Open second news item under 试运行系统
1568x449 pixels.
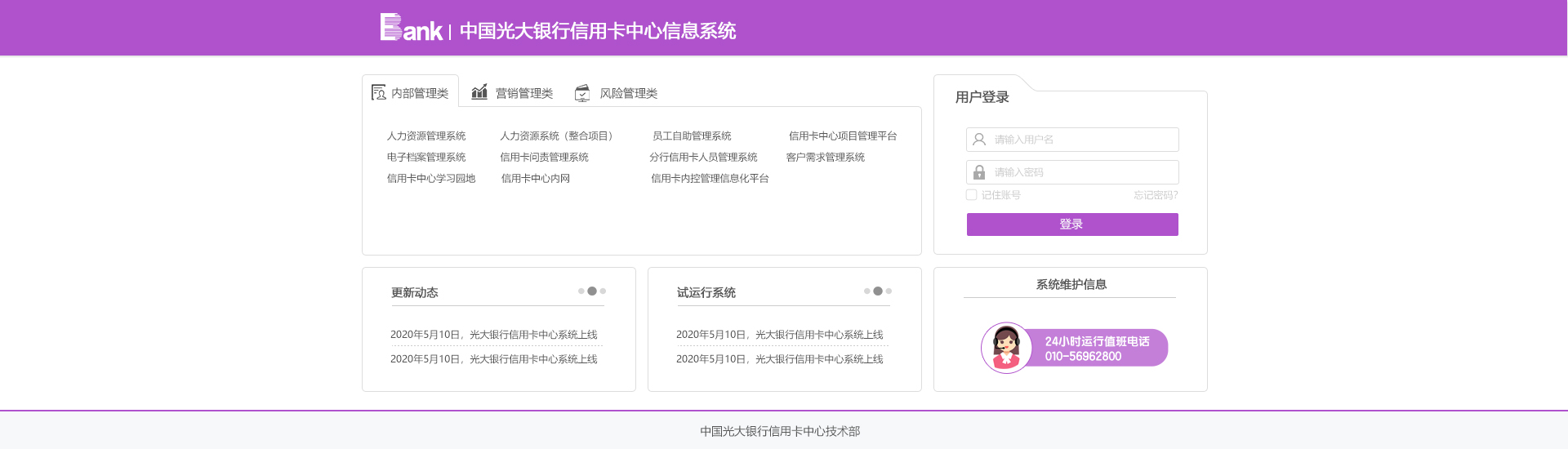[780, 359]
